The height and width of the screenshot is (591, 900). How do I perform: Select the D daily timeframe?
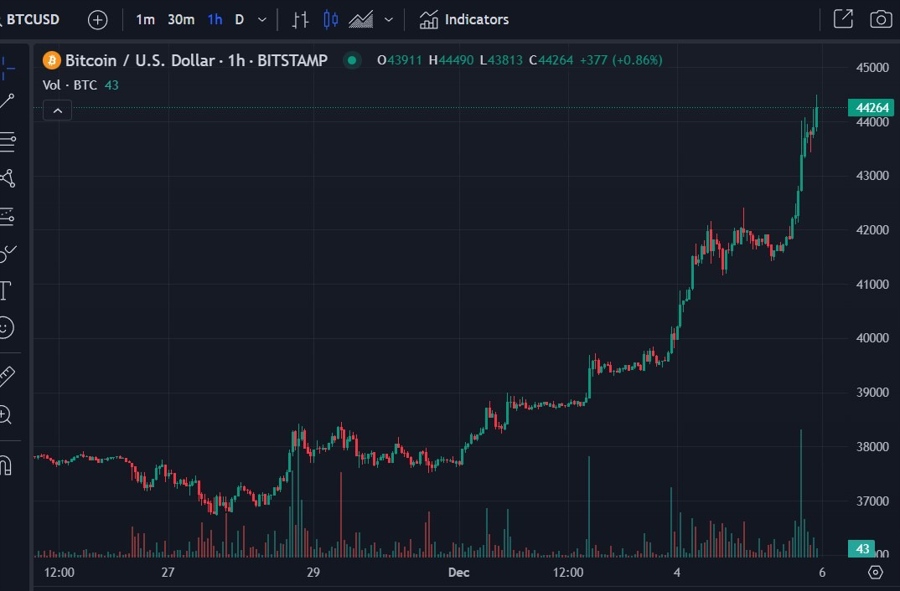239,20
